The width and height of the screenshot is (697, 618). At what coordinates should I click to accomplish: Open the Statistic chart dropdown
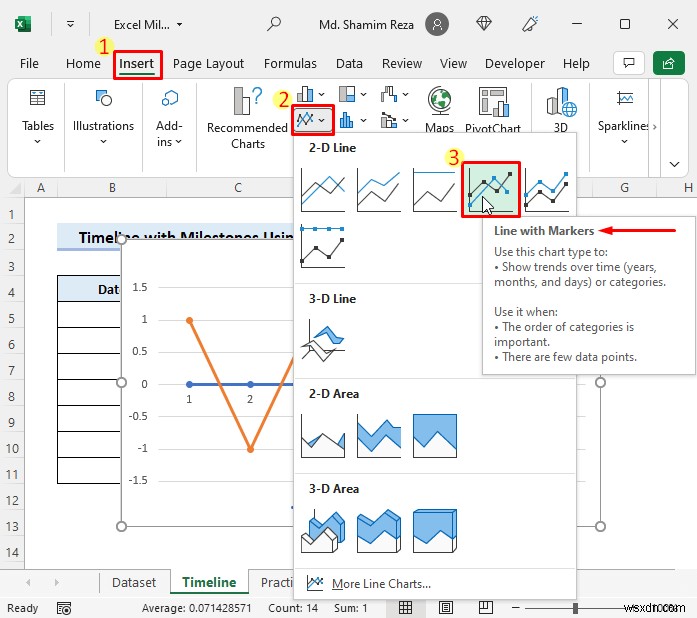coord(353,120)
